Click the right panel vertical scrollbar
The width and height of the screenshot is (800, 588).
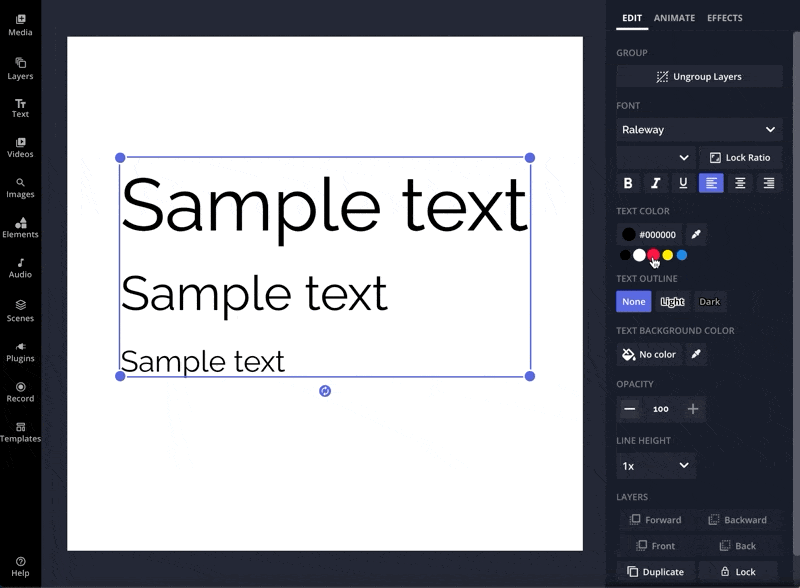pos(796,293)
